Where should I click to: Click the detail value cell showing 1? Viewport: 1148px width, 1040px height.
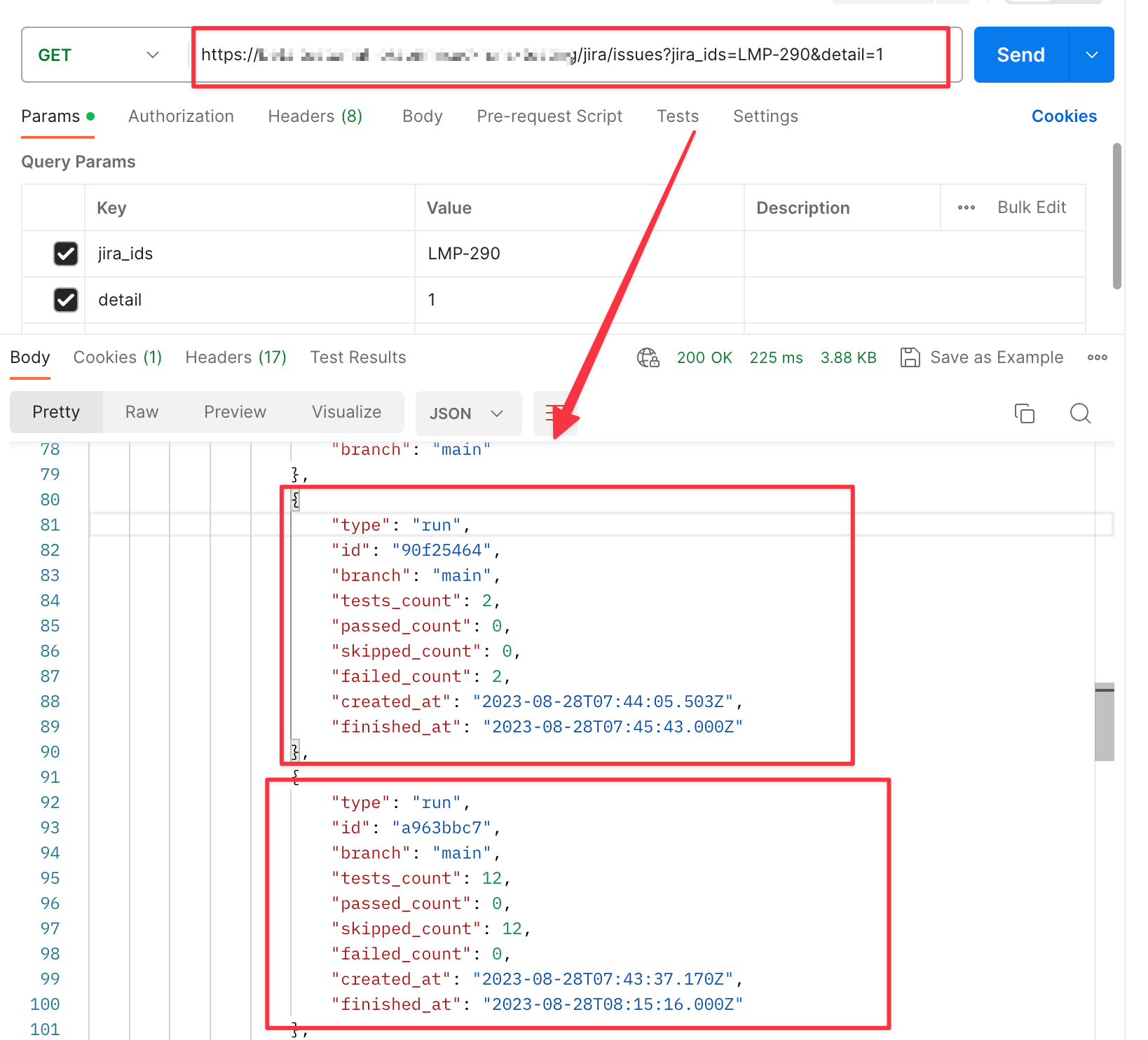point(579,300)
